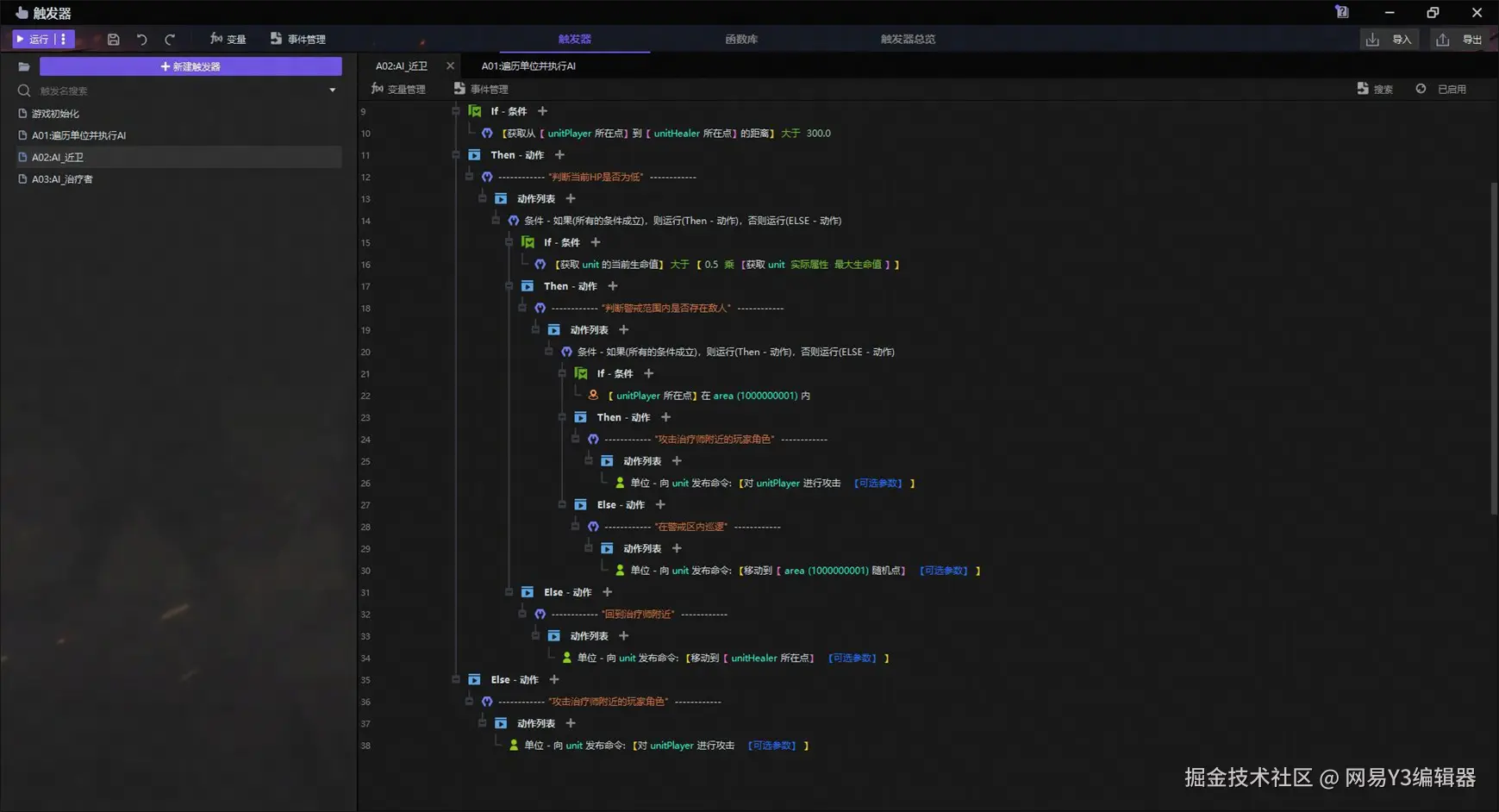Click the 300.0 distance value on line 10
The image size is (1499, 812).
(818, 134)
